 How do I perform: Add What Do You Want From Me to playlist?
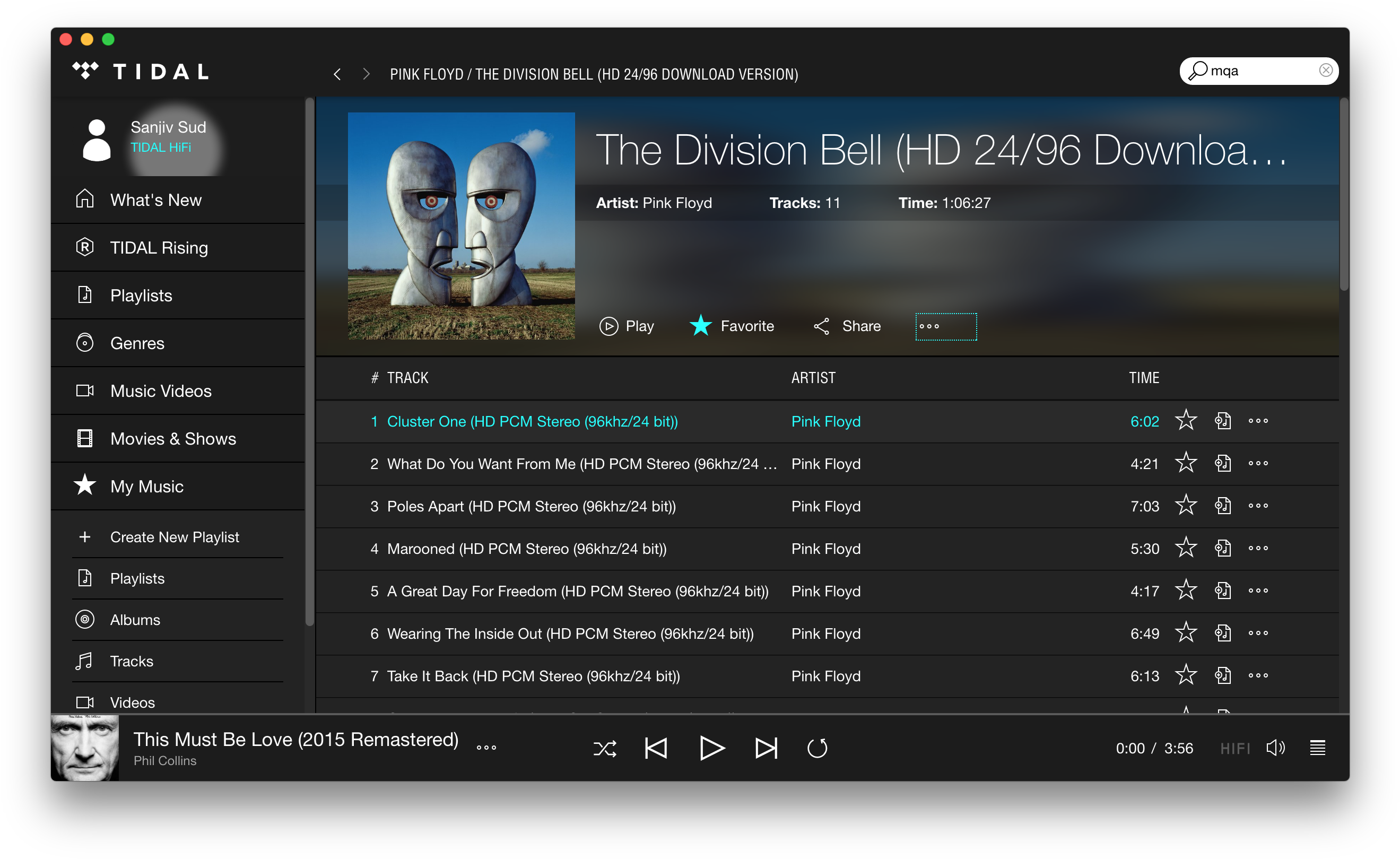[1223, 464]
